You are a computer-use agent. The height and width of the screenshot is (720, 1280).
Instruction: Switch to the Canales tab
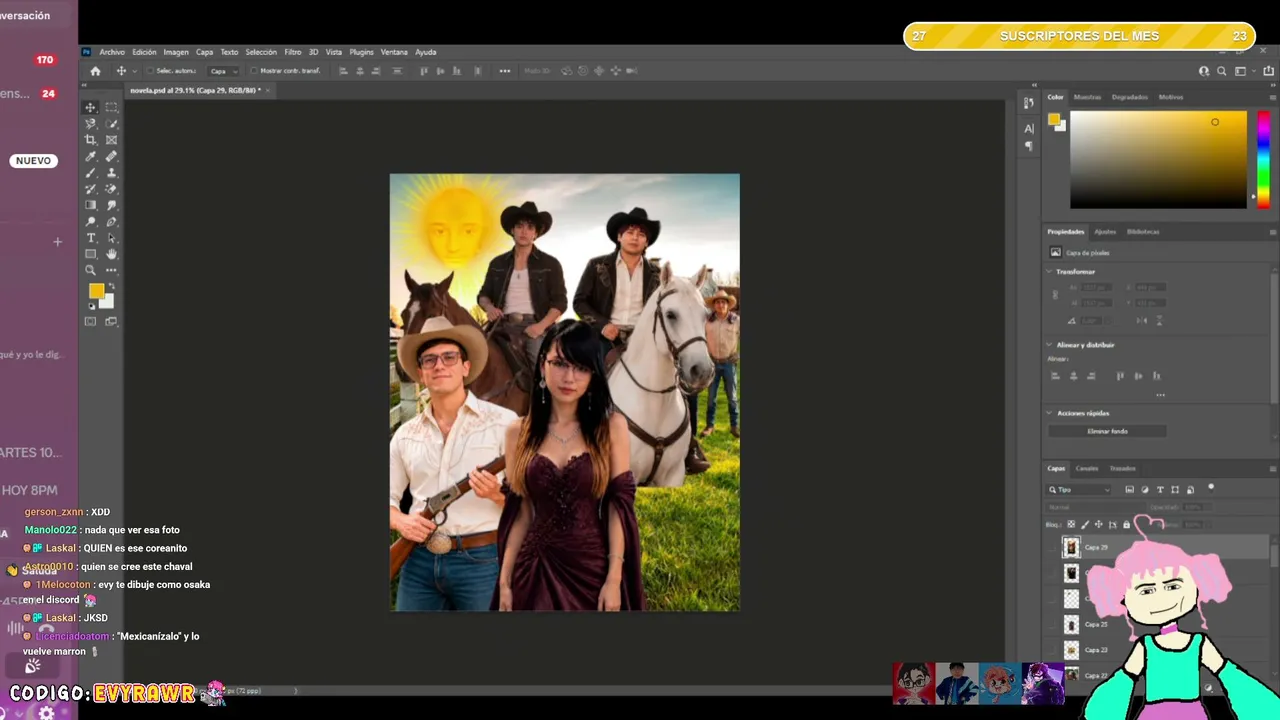tap(1087, 468)
